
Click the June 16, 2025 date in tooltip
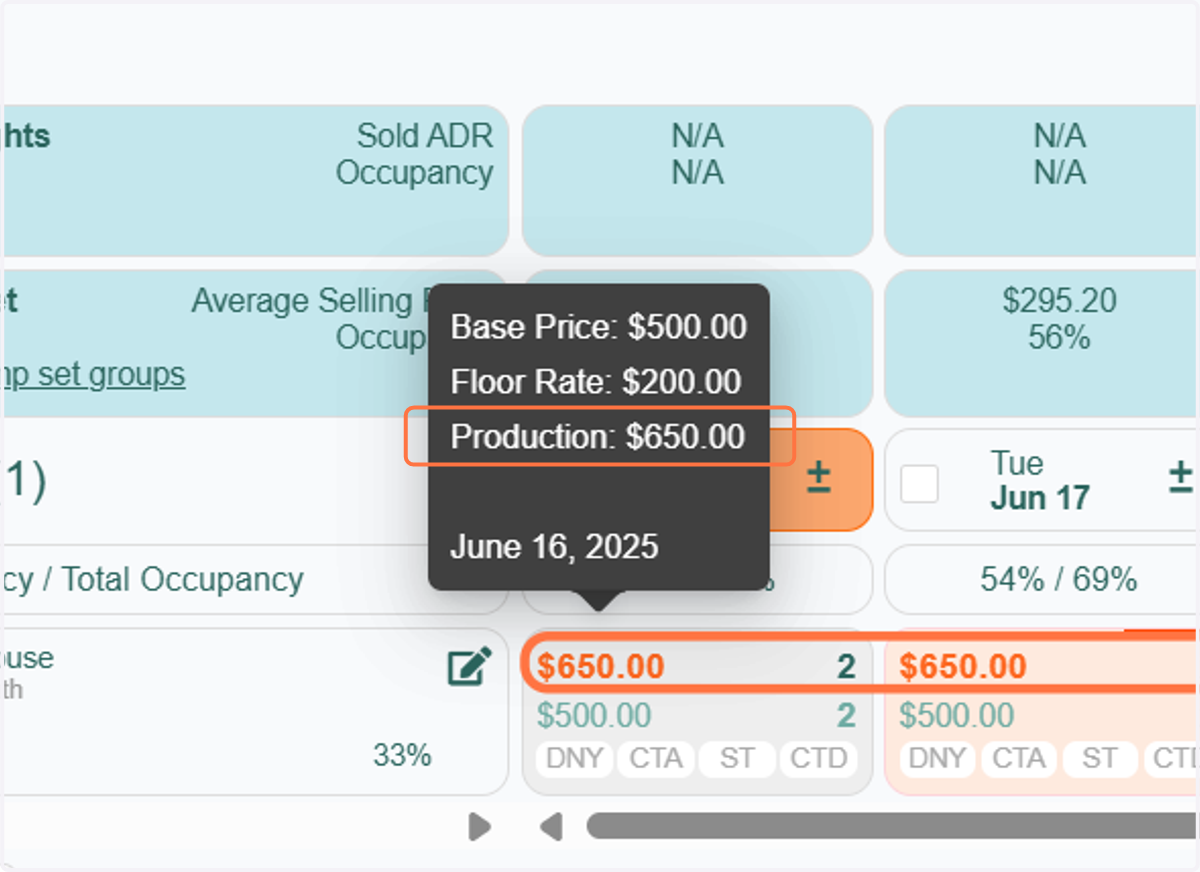tap(554, 547)
